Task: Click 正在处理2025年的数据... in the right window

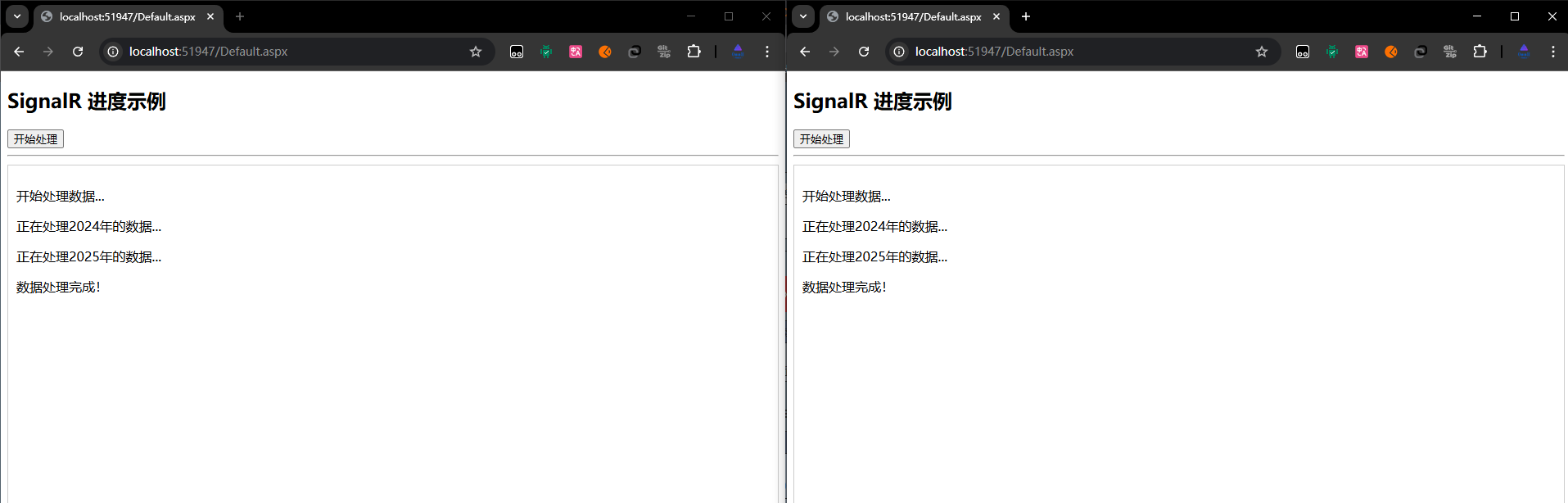Action: coord(875,257)
